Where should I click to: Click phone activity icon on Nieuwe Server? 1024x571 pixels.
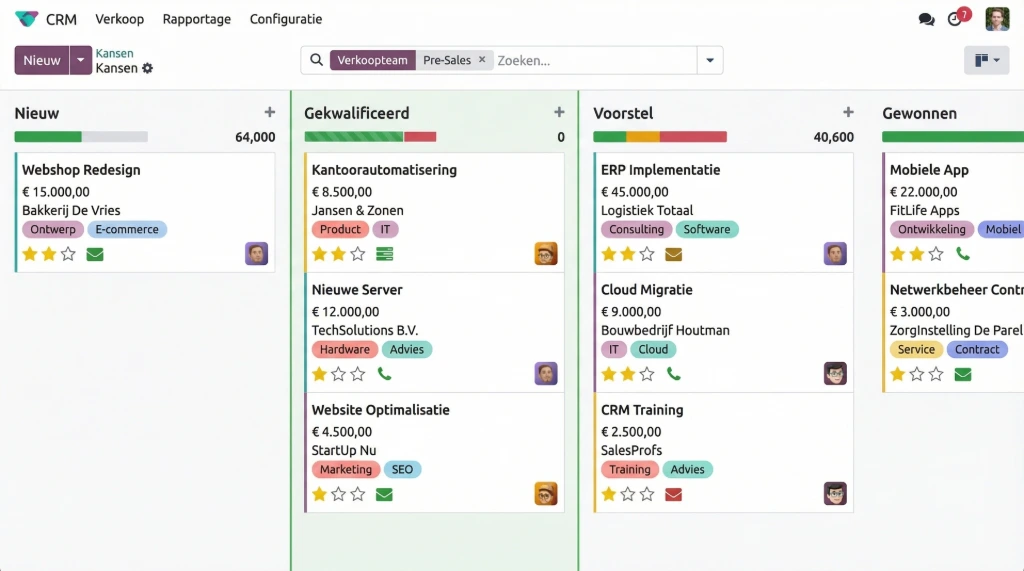pyautogui.click(x=384, y=374)
